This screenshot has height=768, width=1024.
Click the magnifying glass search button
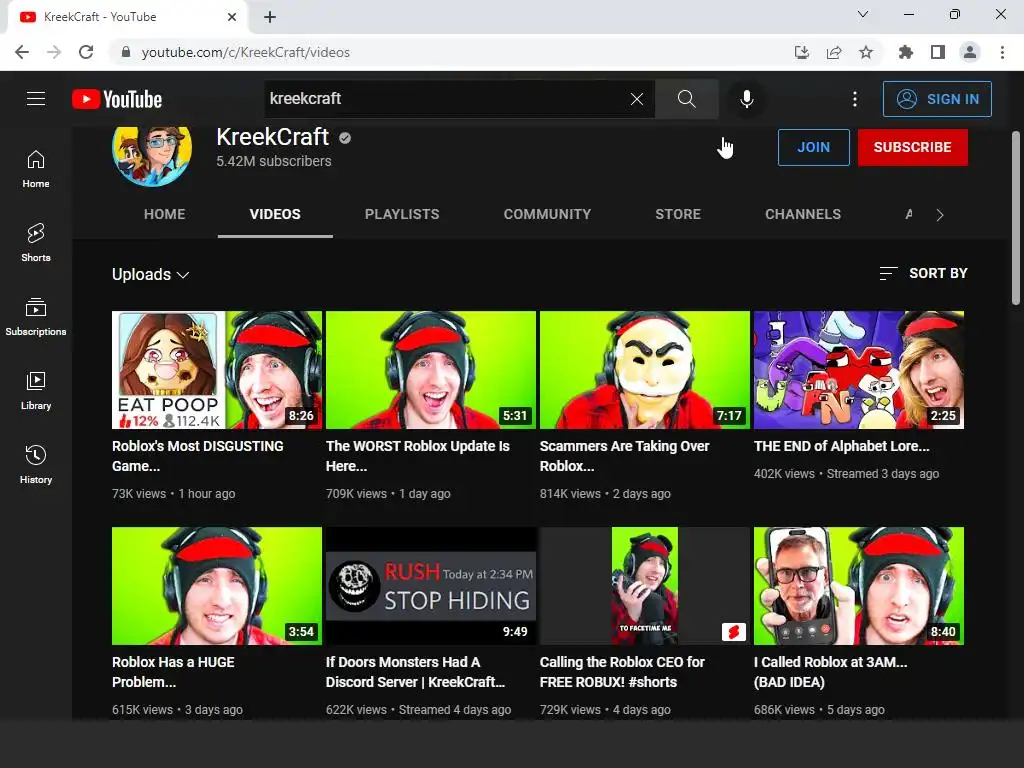(x=686, y=99)
